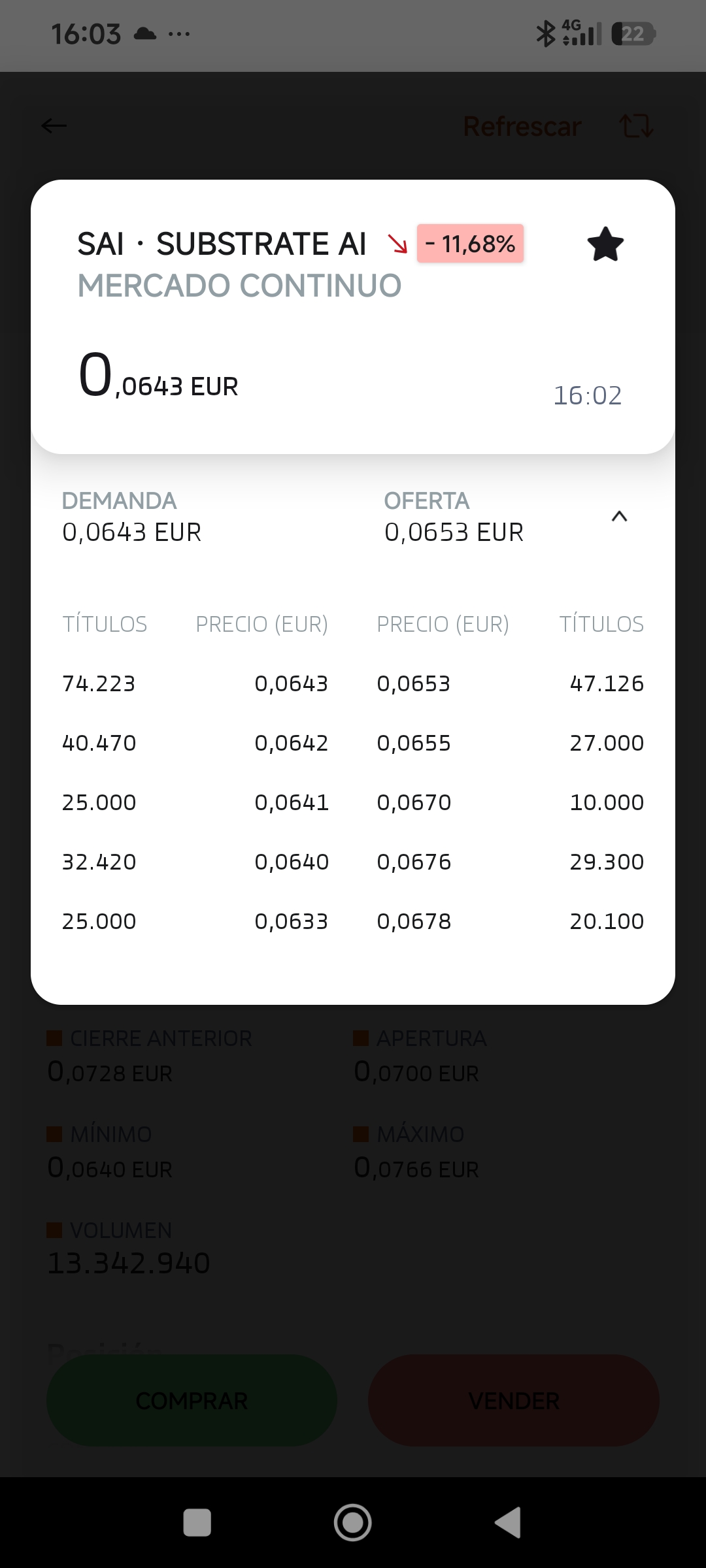Screen dimensions: 706x1568
Task: Tap the VOLUMEN 13.342.940 value
Action: click(129, 1263)
